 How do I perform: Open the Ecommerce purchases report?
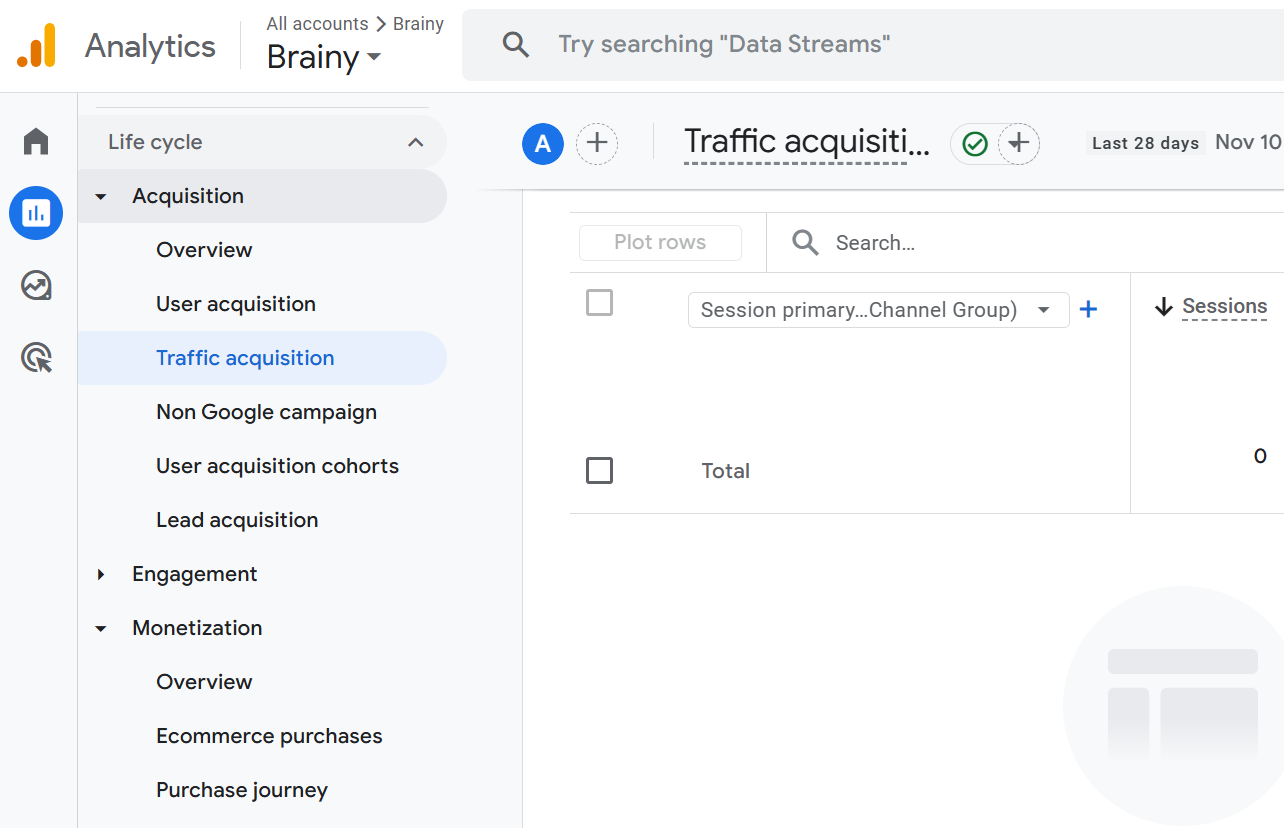(269, 735)
